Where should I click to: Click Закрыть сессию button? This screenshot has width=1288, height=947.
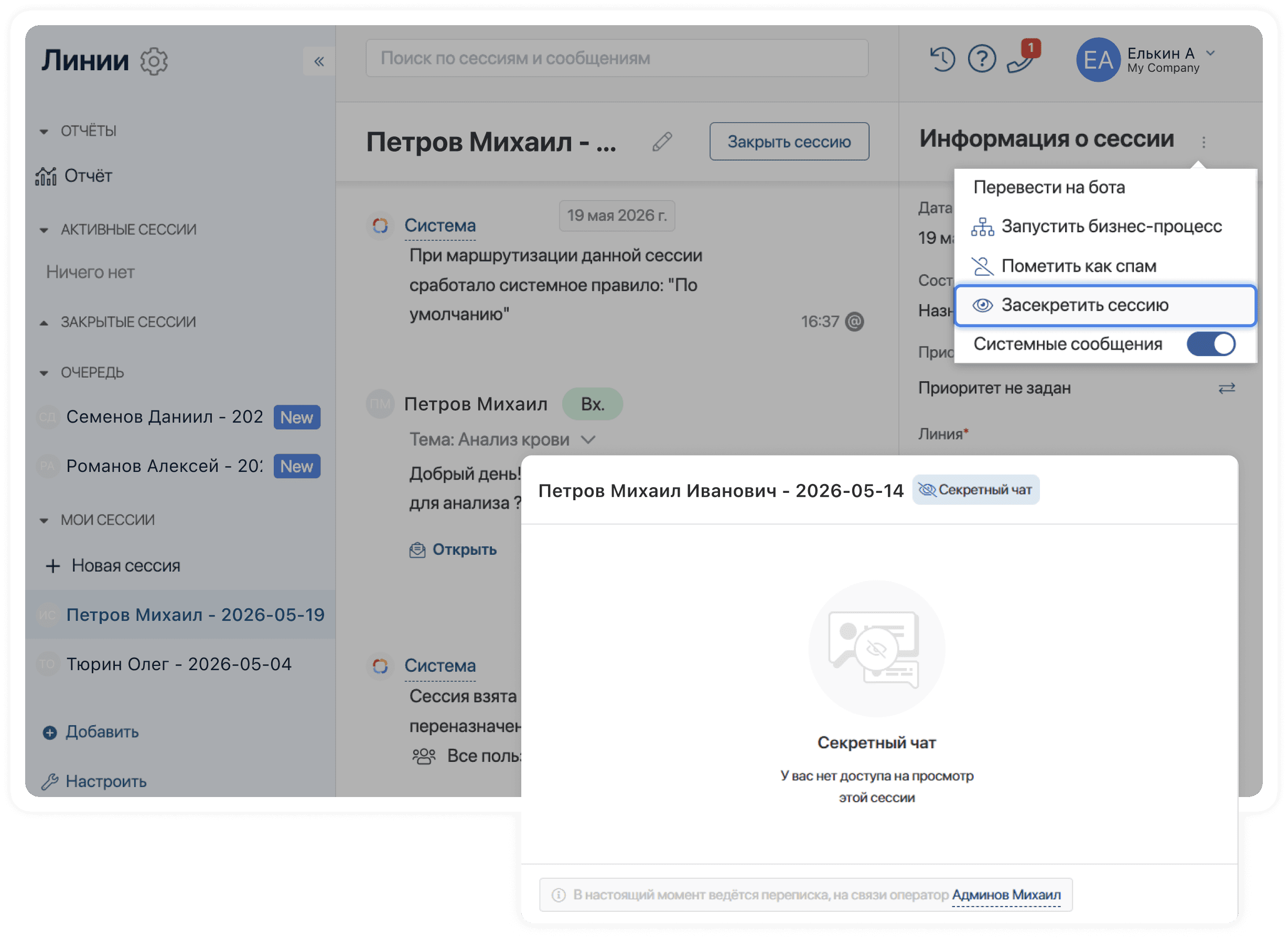(x=789, y=142)
